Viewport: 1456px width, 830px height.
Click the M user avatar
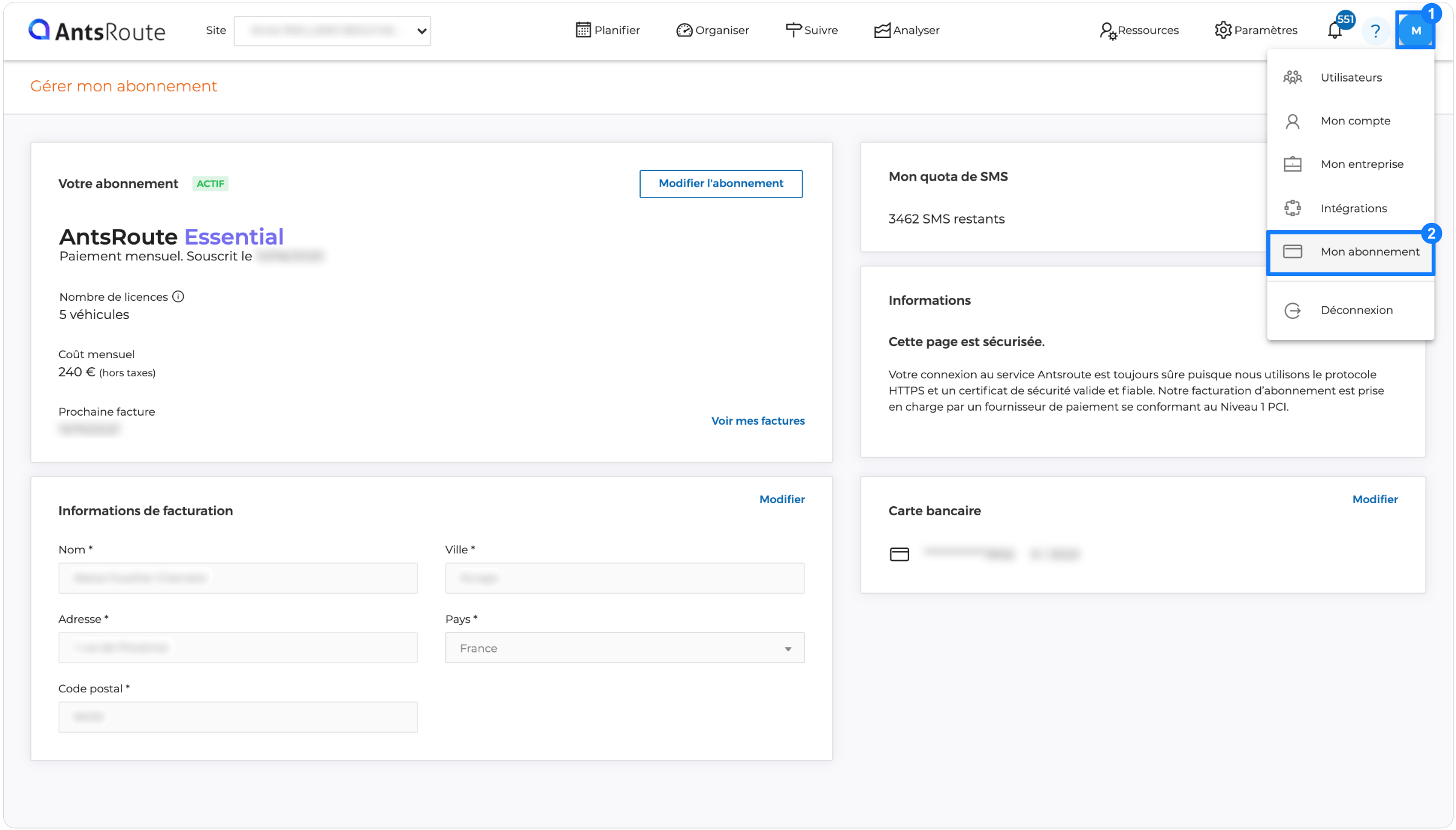click(x=1416, y=31)
